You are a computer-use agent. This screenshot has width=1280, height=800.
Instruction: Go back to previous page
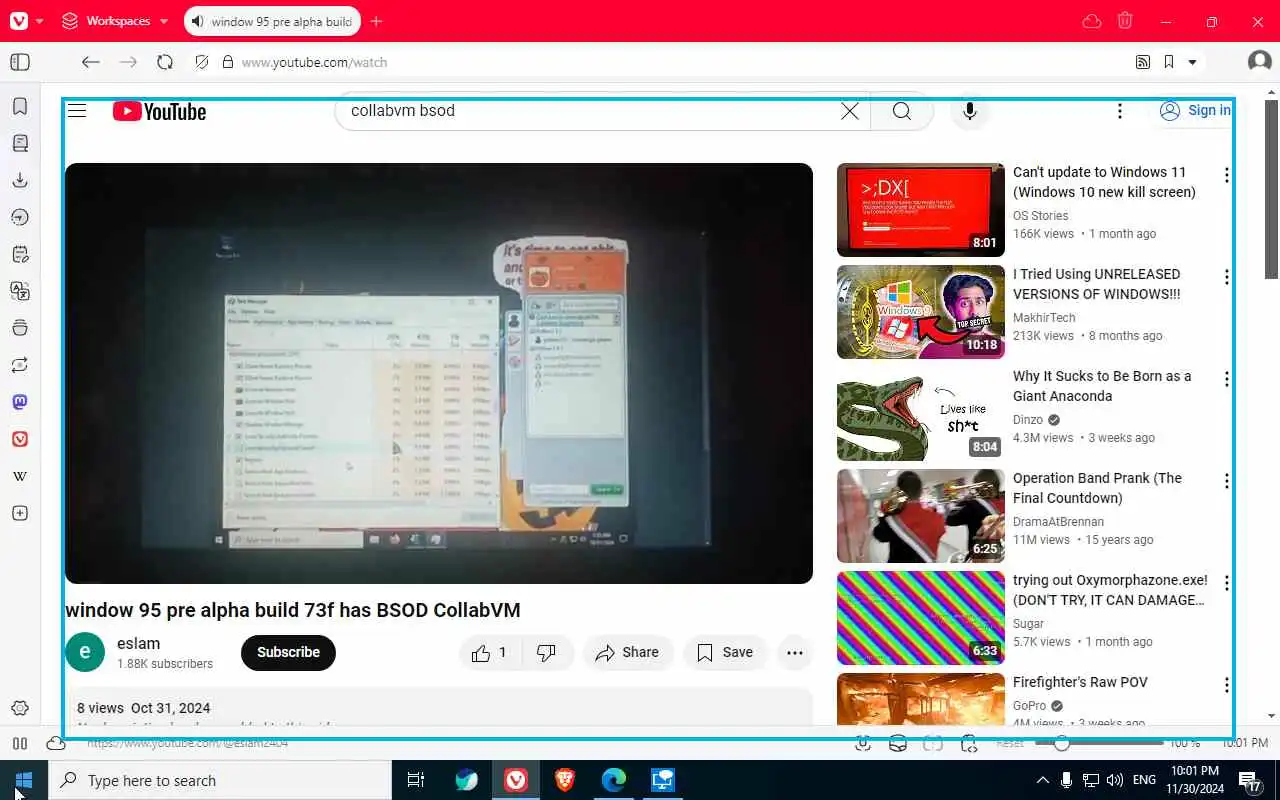[91, 62]
